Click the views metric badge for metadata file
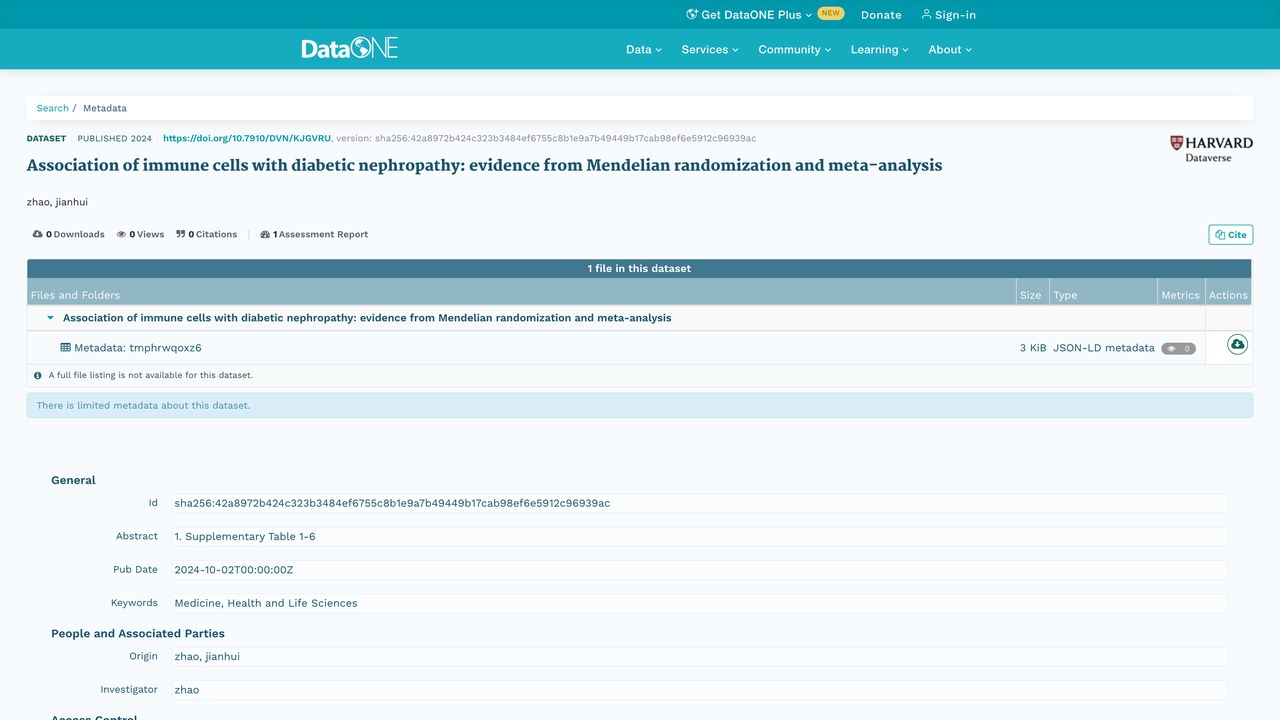Screen dimensions: 1280x720 [1178, 349]
